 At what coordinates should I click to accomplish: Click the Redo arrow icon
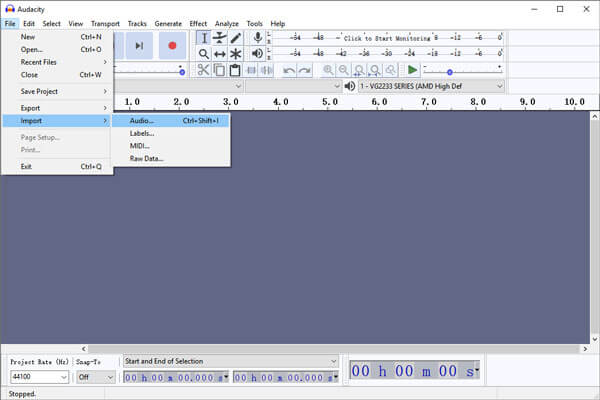[305, 70]
